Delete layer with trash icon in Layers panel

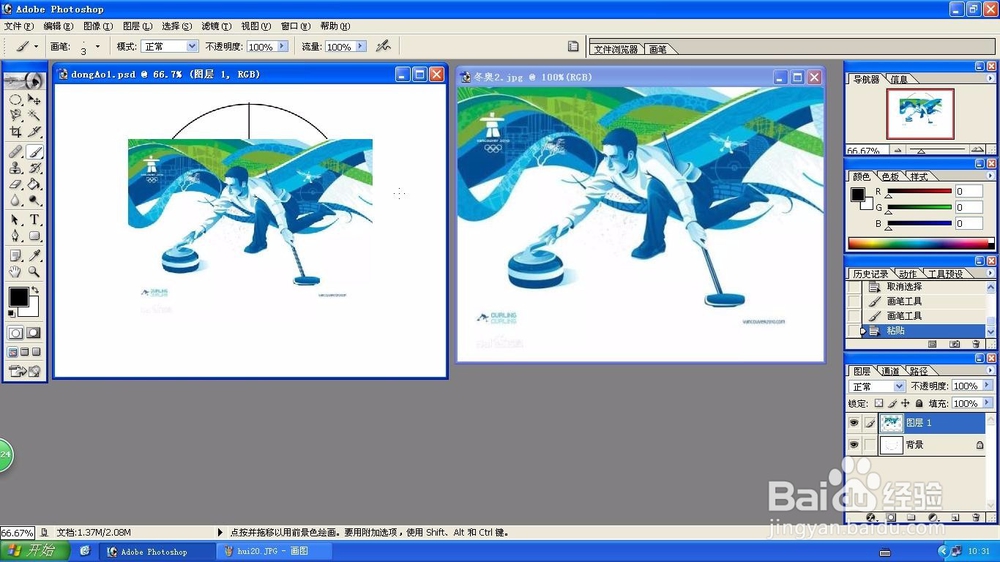click(976, 517)
